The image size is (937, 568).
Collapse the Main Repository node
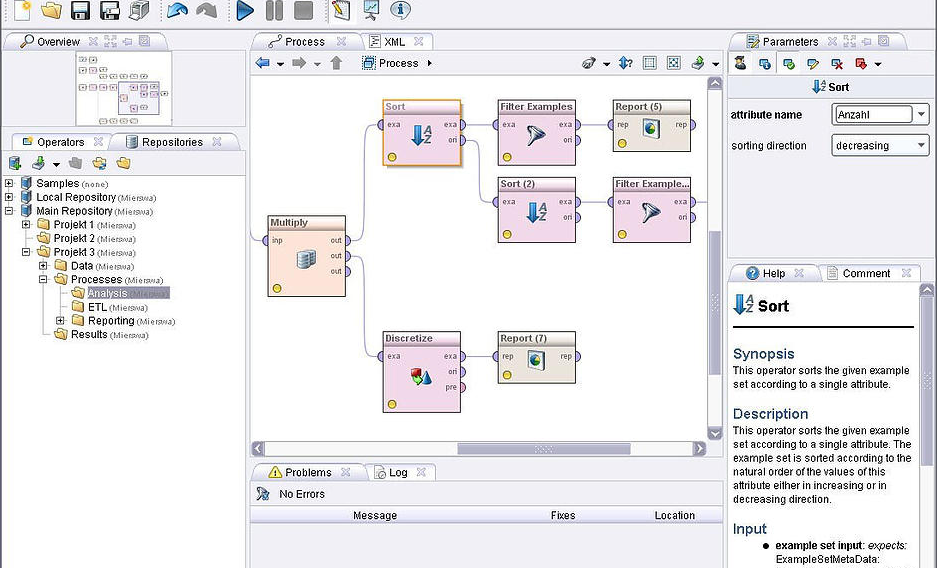pyautogui.click(x=9, y=211)
